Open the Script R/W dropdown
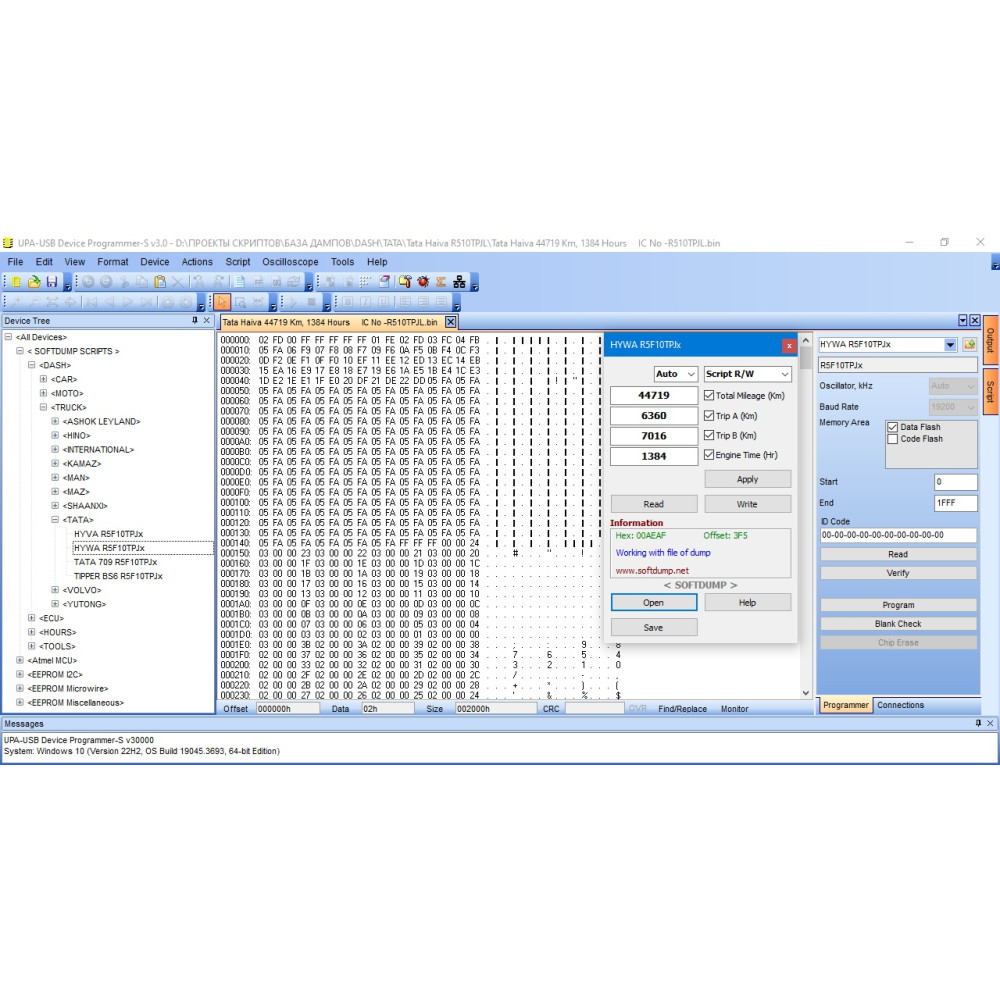1000x1000 pixels. (747, 374)
